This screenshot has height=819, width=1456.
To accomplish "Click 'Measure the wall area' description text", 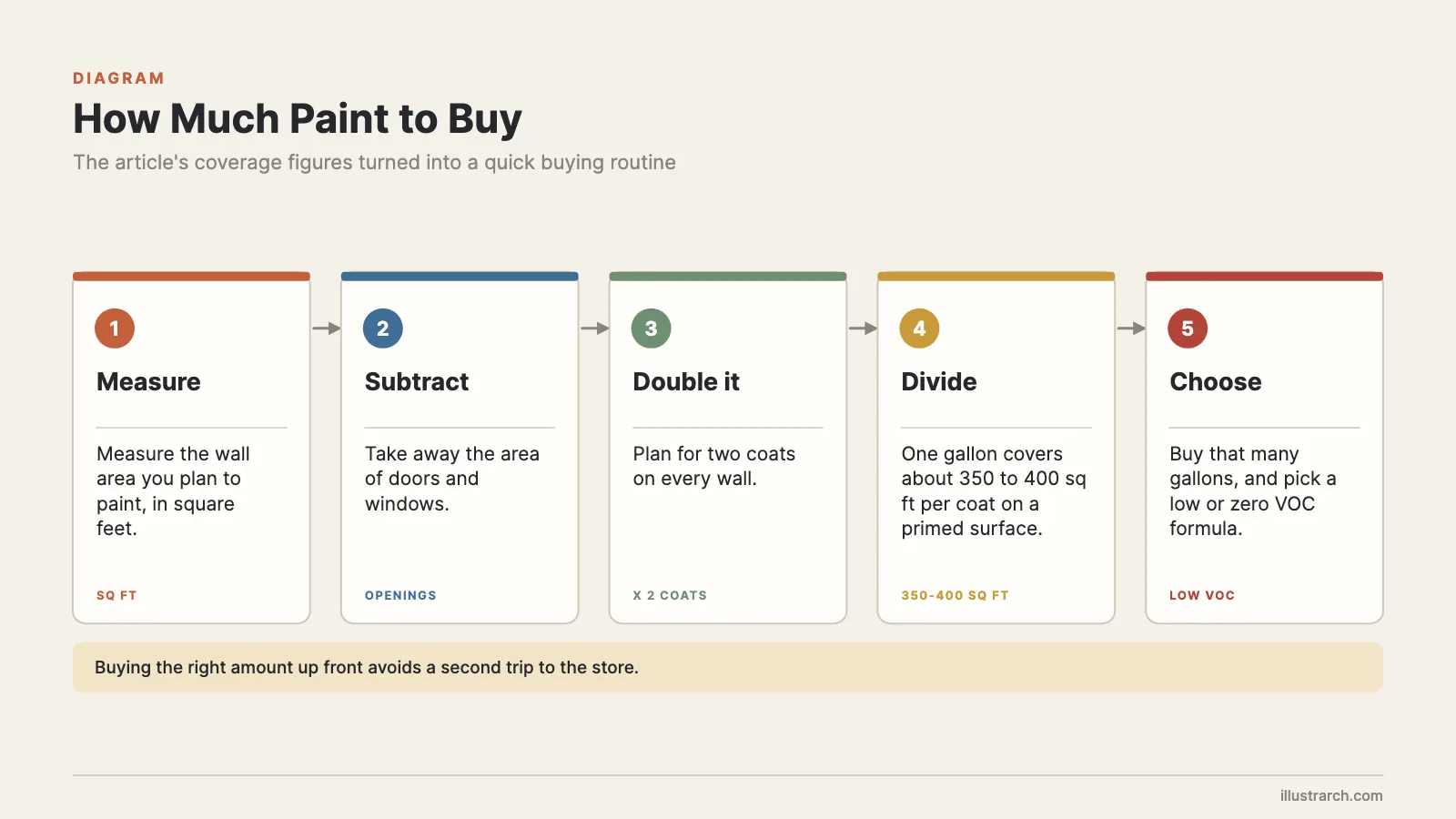I will [x=173, y=491].
